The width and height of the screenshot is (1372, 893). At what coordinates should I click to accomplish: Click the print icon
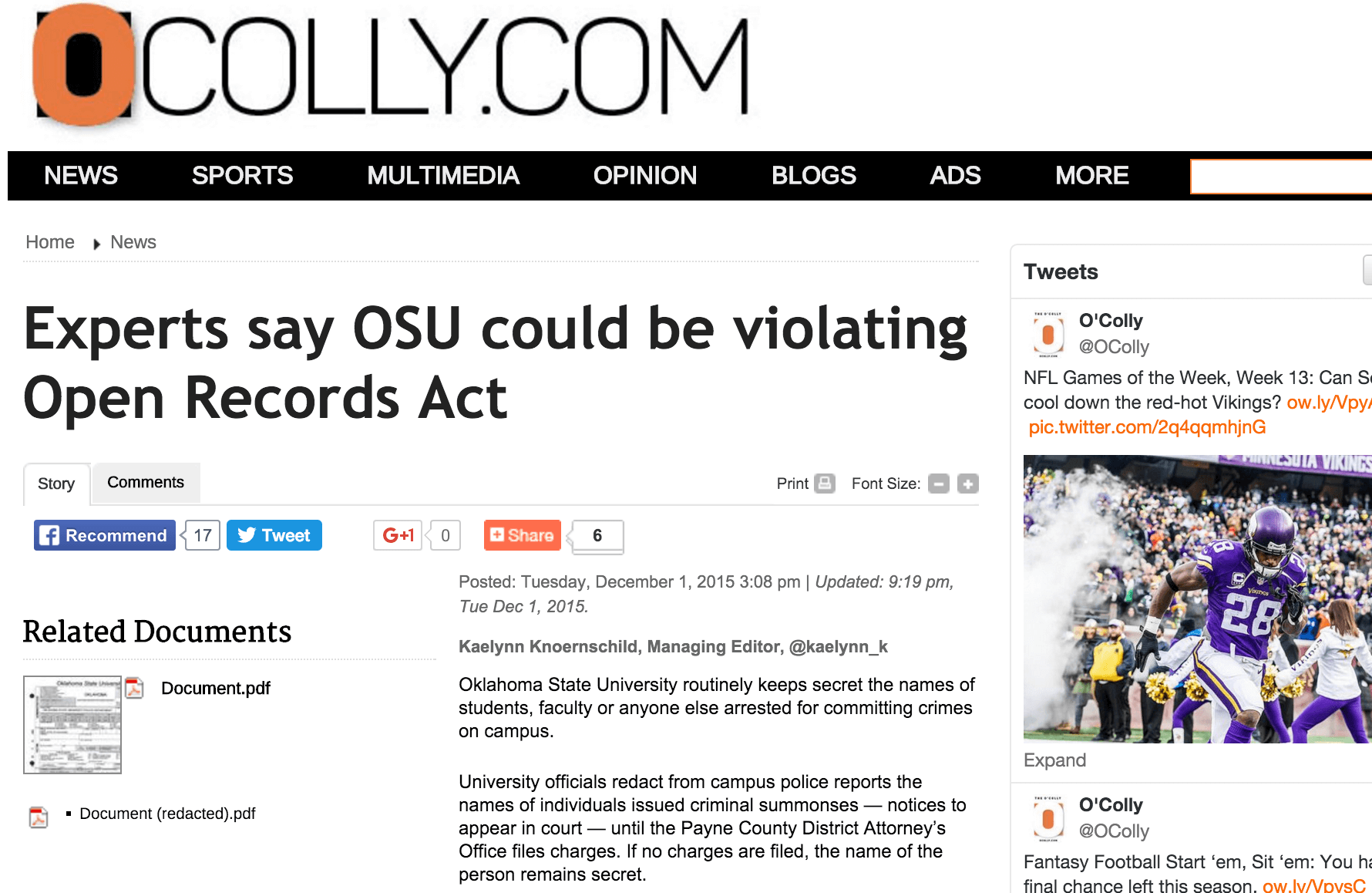pyautogui.click(x=825, y=484)
